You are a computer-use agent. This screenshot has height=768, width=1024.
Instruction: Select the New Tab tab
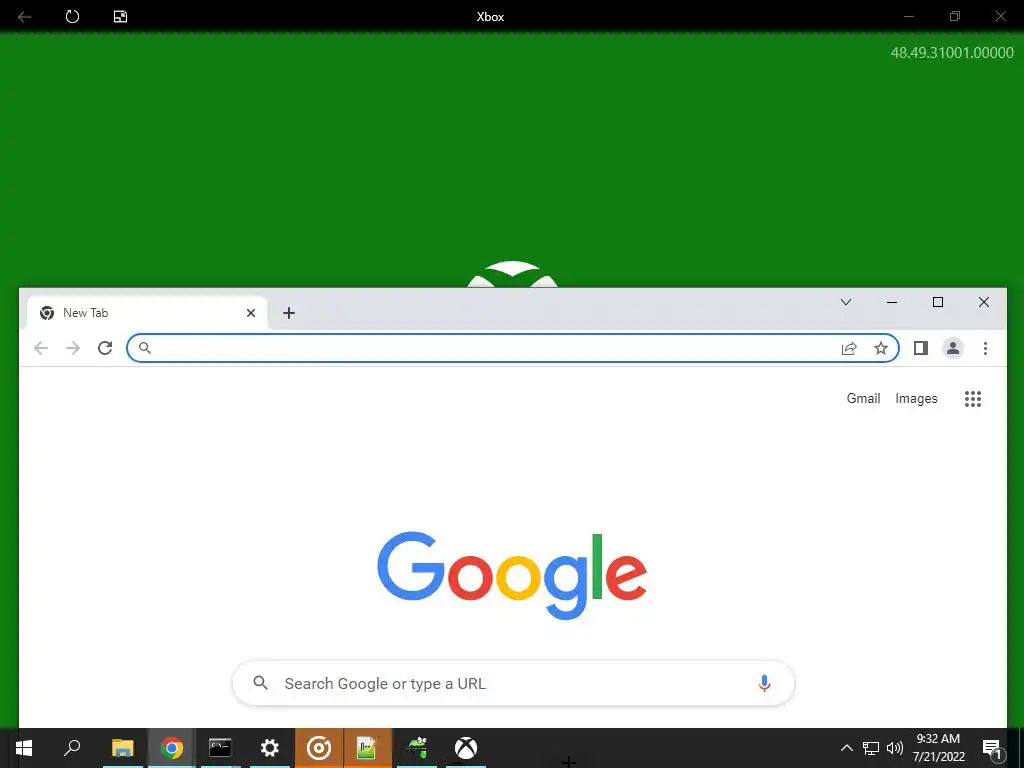147,313
